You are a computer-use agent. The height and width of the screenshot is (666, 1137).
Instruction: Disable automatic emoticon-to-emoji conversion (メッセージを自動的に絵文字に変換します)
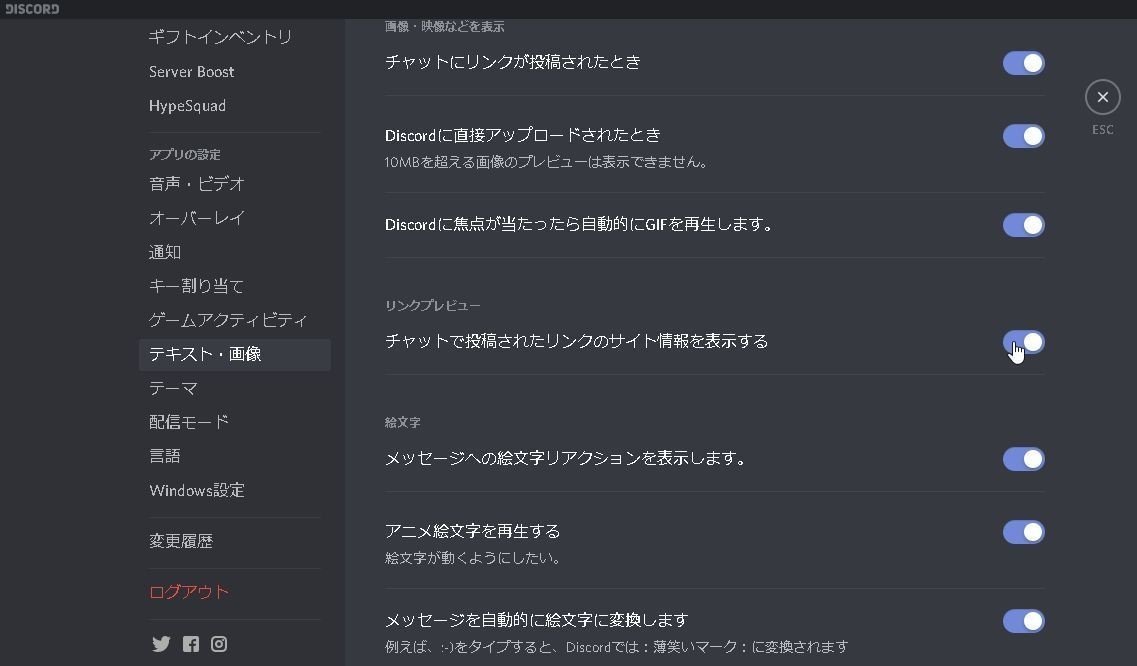1023,621
